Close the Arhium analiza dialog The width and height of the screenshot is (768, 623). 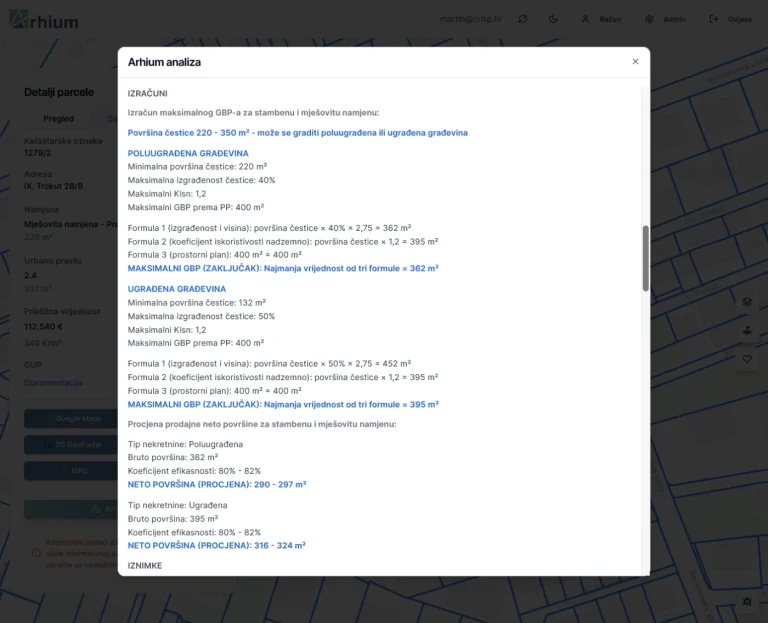pyautogui.click(x=635, y=62)
